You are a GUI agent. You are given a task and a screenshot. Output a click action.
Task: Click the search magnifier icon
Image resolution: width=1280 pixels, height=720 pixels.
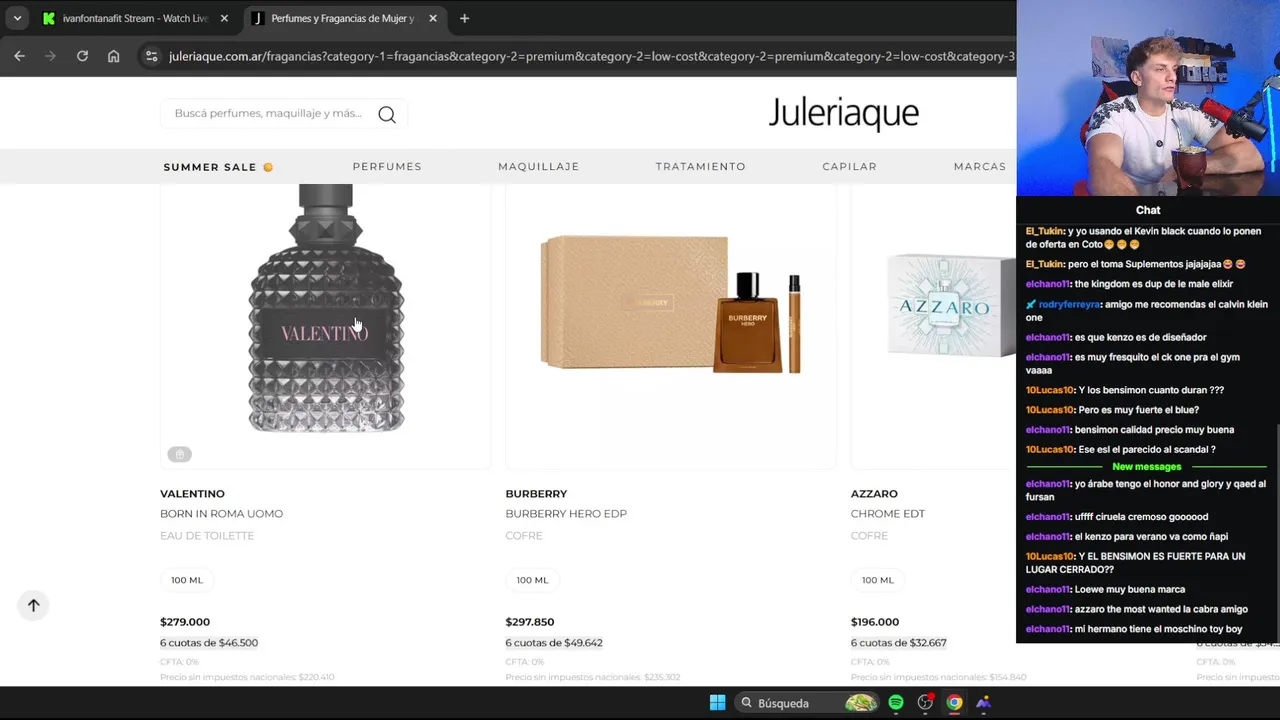387,114
